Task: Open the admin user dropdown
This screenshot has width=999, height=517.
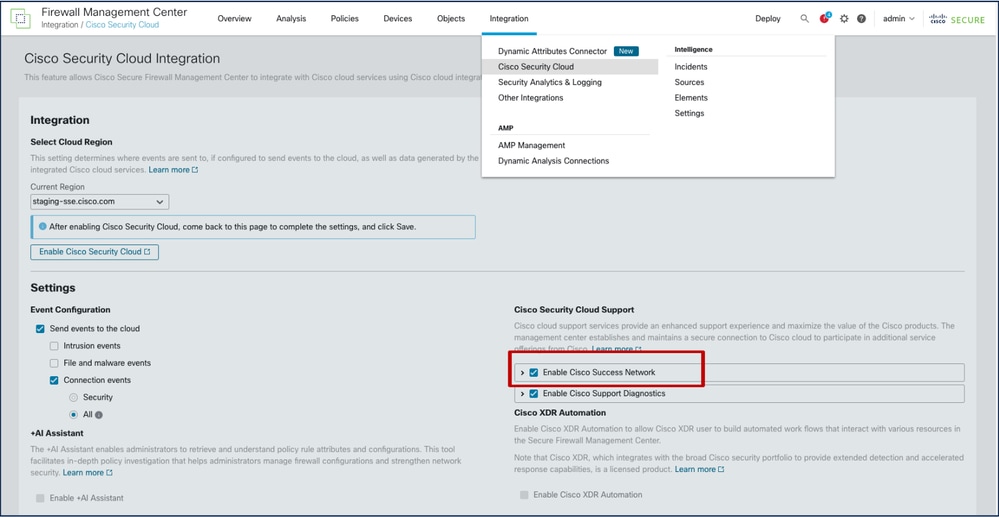Action: [x=898, y=18]
